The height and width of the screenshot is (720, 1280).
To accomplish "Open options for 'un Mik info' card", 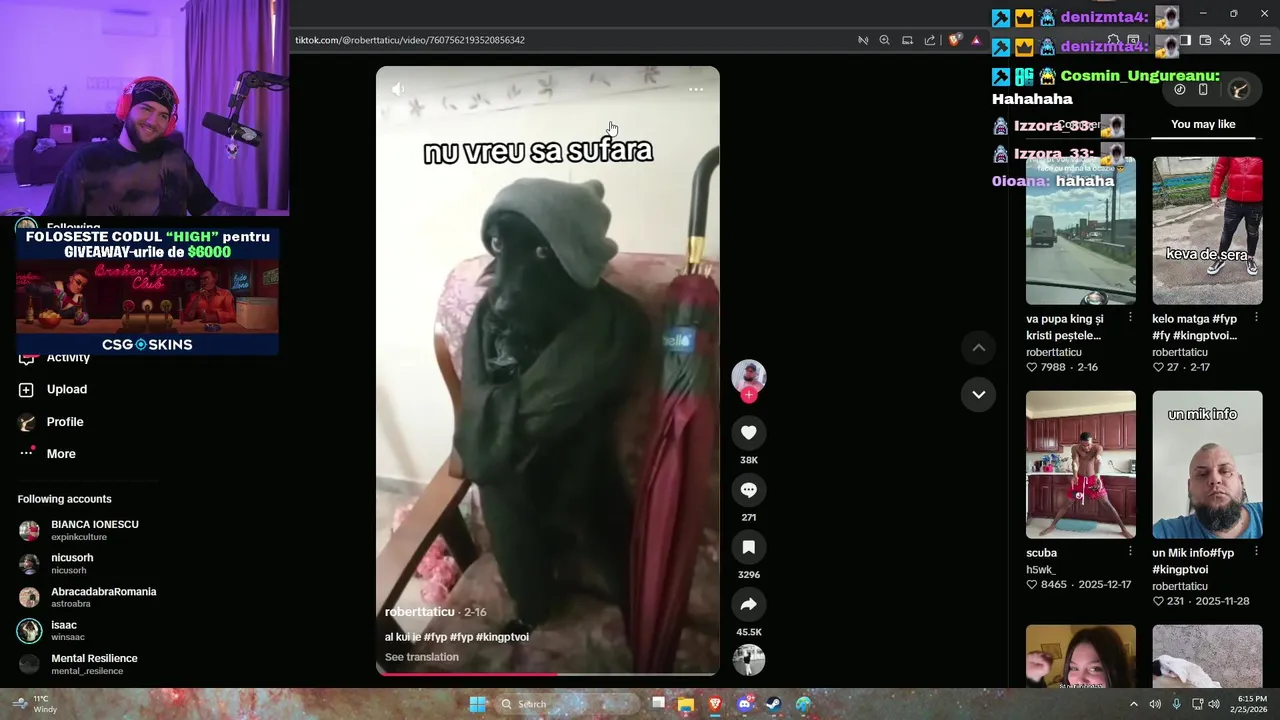I will click(1256, 551).
